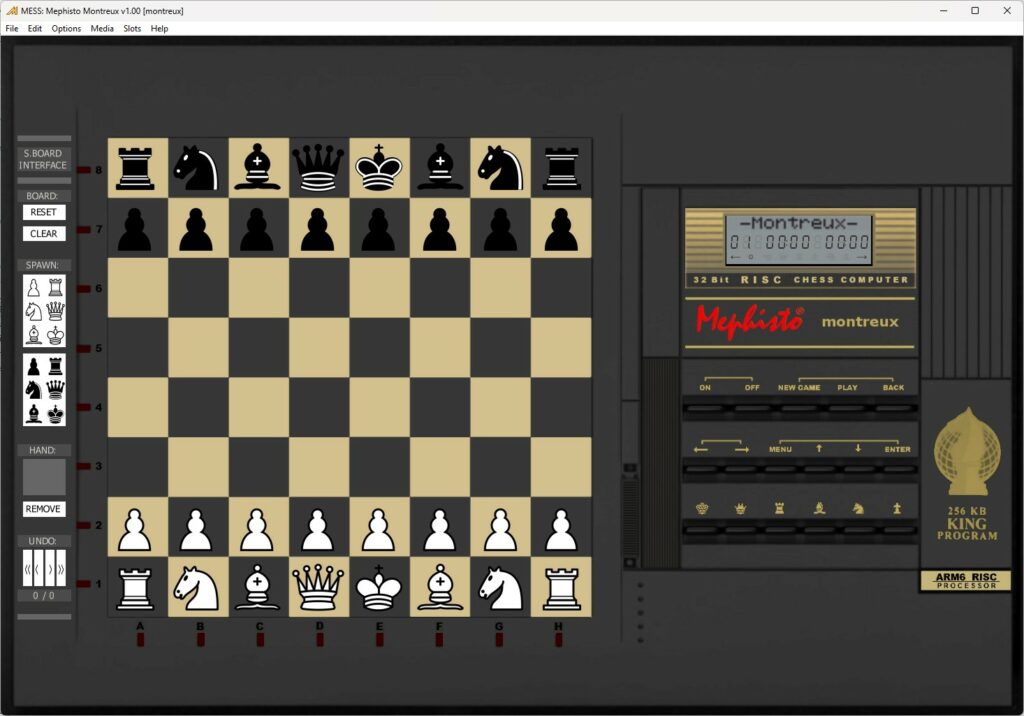Open the Help menu
Image resolution: width=1024 pixels, height=716 pixels.
(159, 28)
